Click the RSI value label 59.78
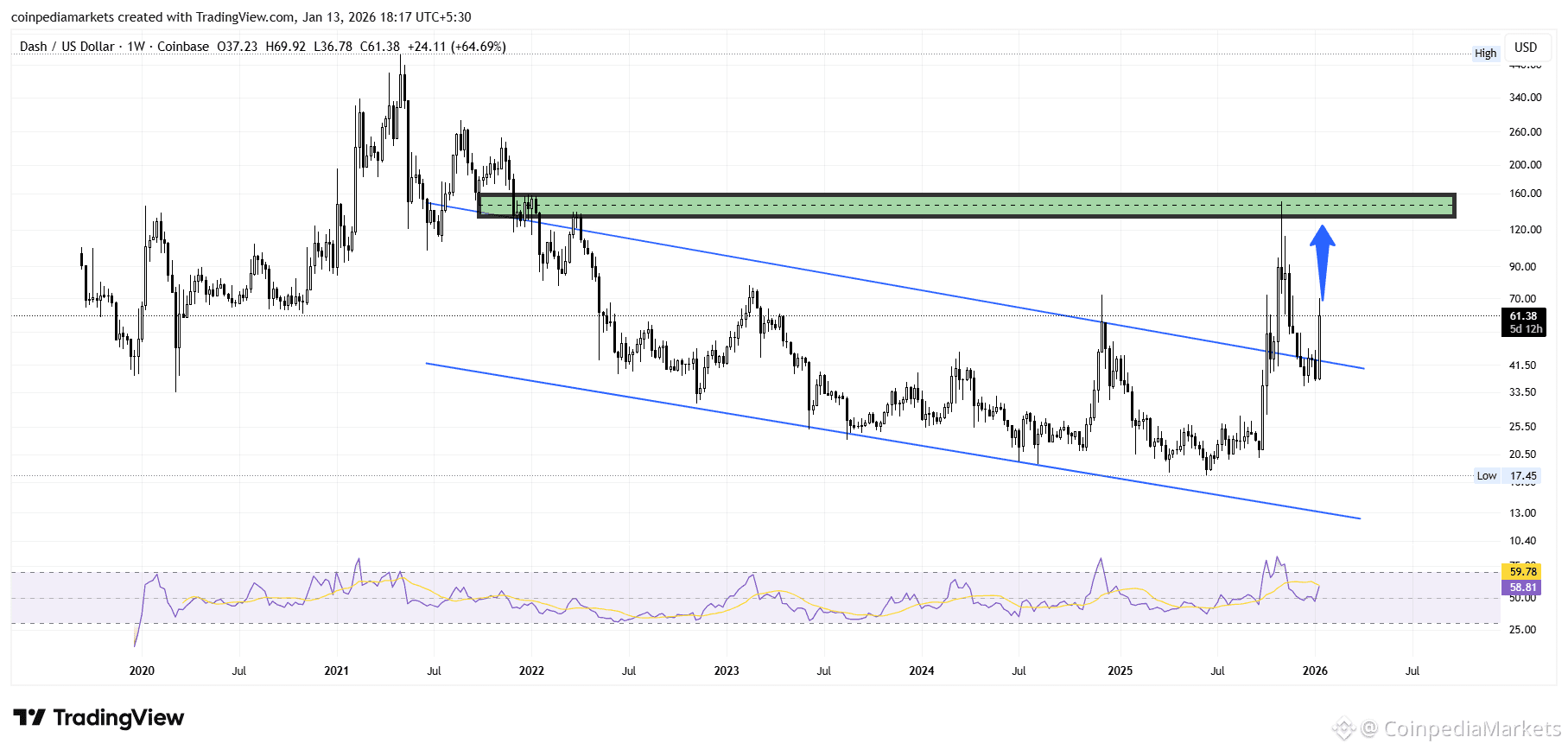The width and height of the screenshot is (1568, 750). click(x=1523, y=572)
